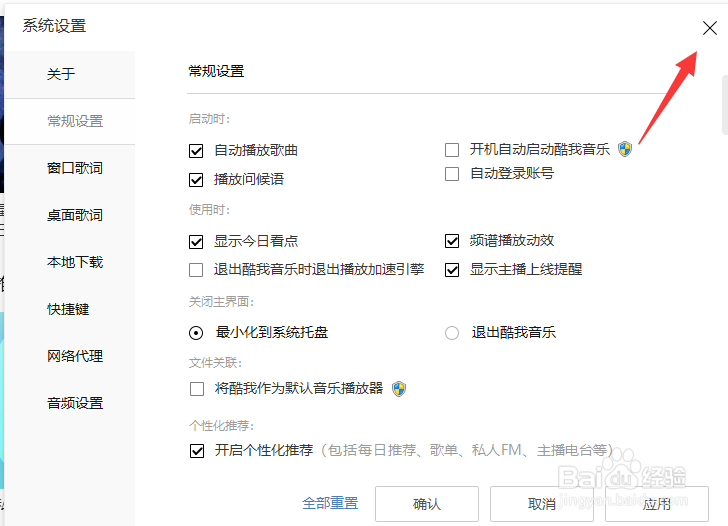Click the shield icon beside 默认音乐播放器

tap(399, 389)
